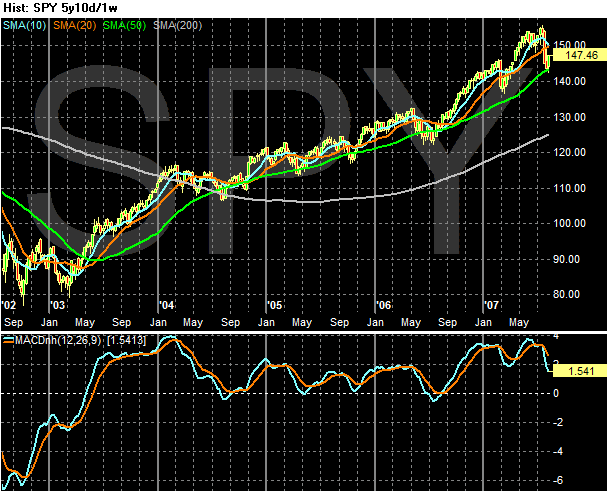Click the '04 year marker
This screenshot has height=494, width=608.
(167, 305)
